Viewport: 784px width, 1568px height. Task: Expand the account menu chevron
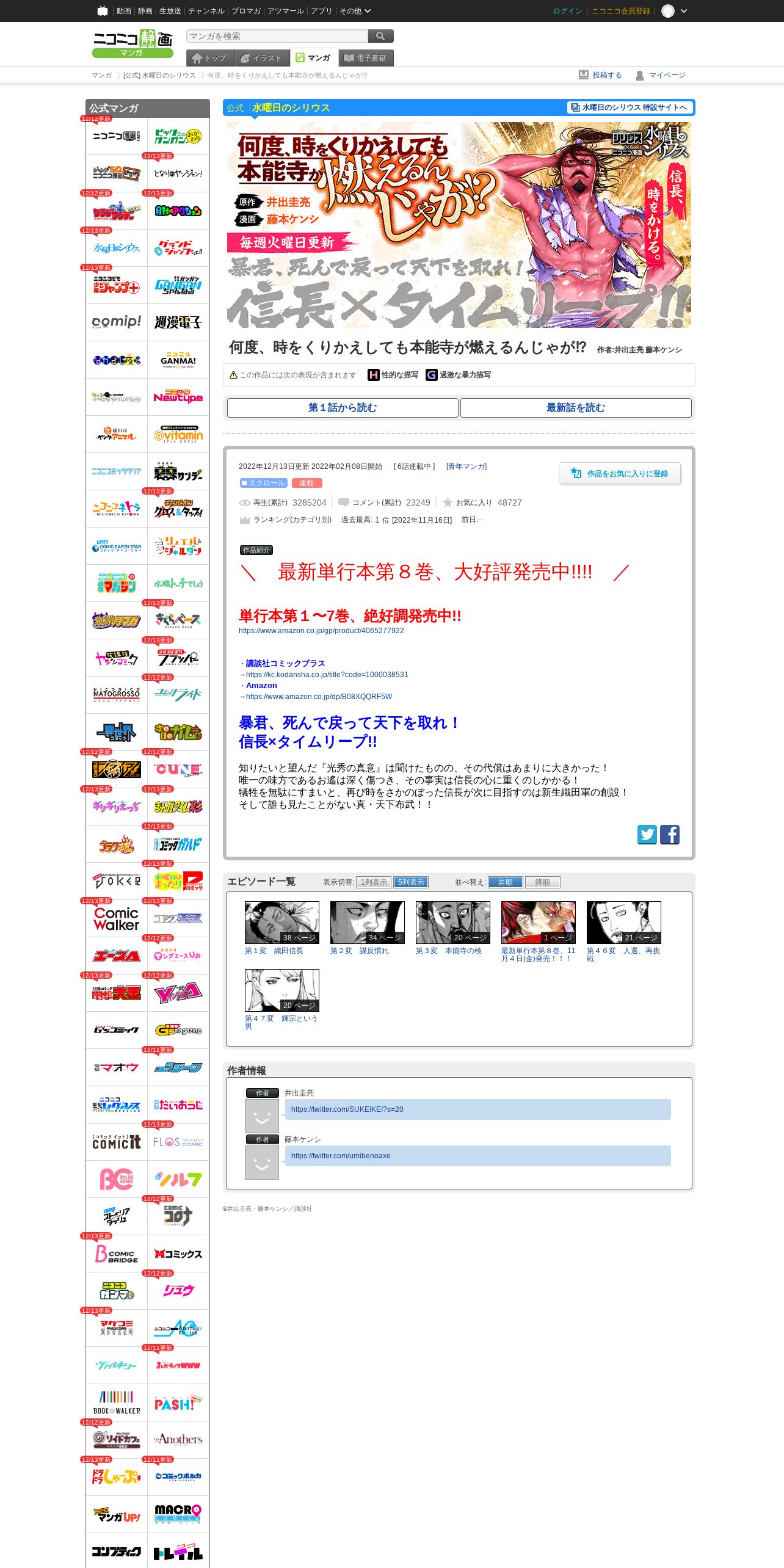coord(684,11)
